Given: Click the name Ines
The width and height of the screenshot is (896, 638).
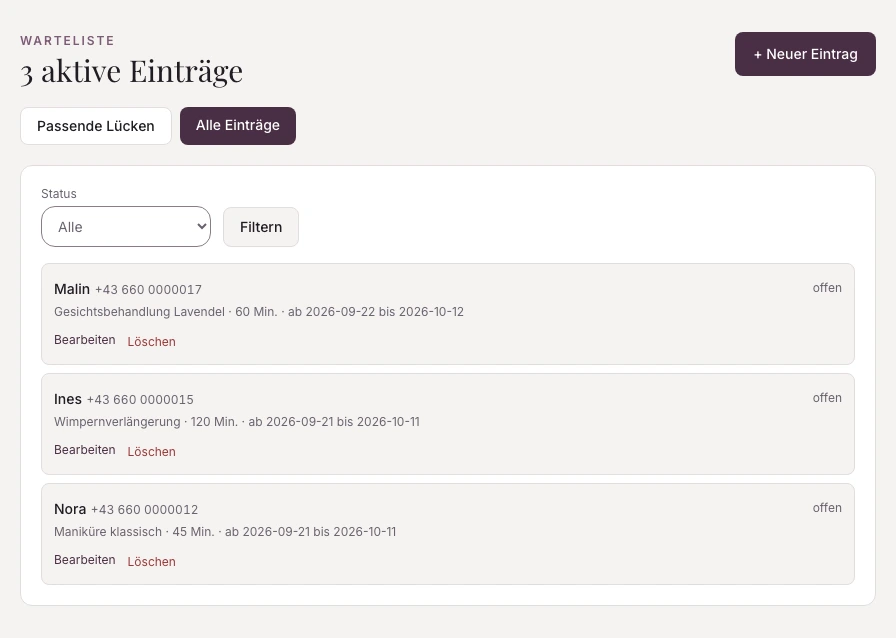Looking at the screenshot, I should [x=68, y=399].
